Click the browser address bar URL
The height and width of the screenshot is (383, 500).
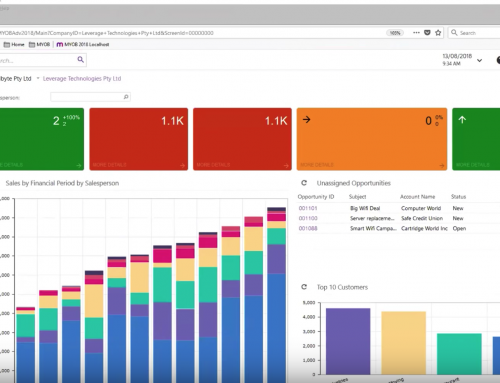[107, 33]
